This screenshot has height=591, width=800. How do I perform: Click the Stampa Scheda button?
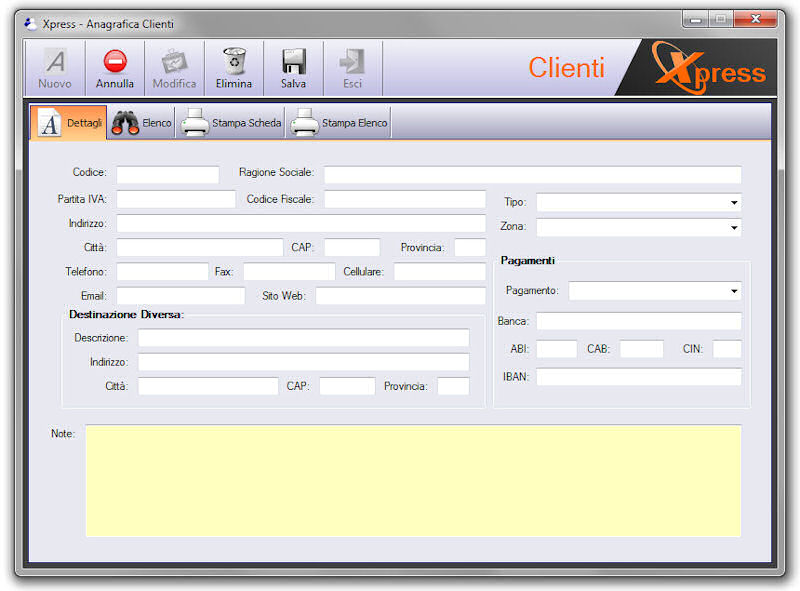click(x=240, y=122)
